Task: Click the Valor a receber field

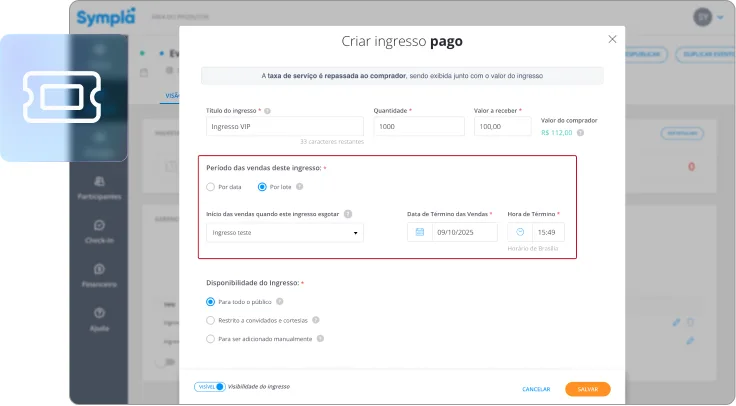Action: point(502,127)
